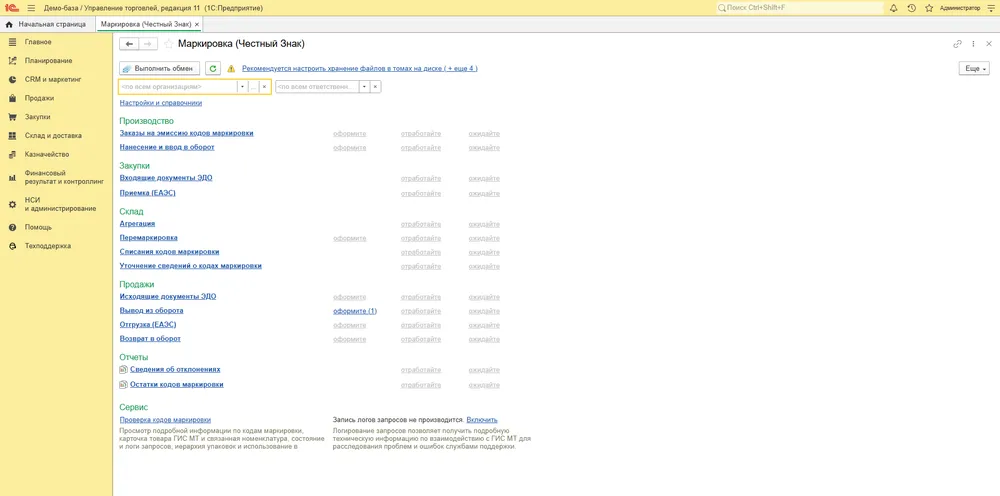Open Настройки и справочники link
The image size is (1000, 496).
[x=161, y=103]
